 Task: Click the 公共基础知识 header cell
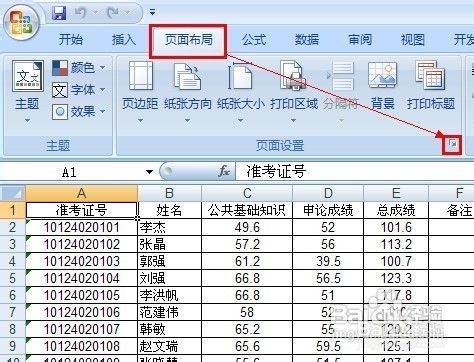pyautogui.click(x=247, y=210)
